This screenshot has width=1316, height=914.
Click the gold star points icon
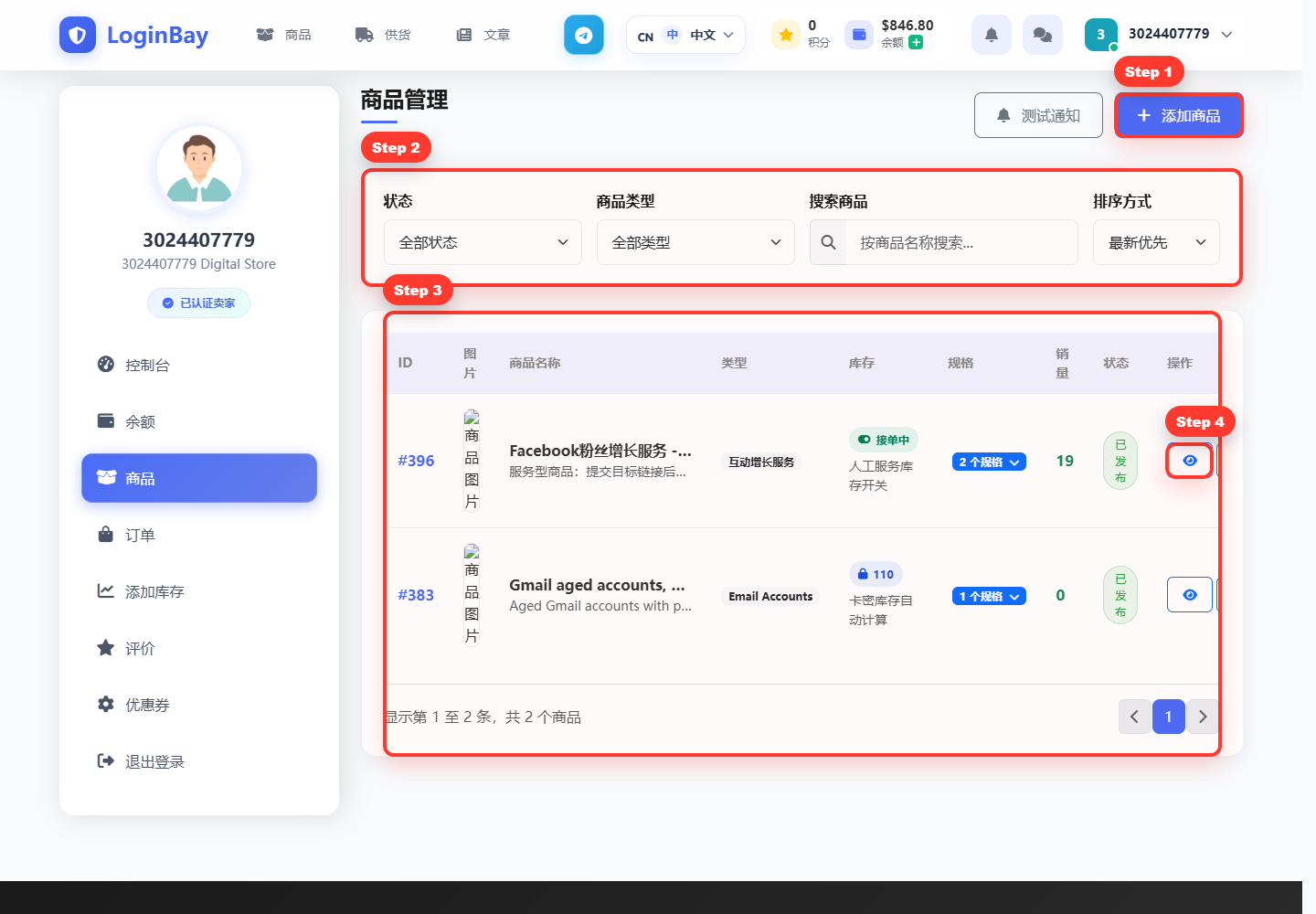point(786,35)
